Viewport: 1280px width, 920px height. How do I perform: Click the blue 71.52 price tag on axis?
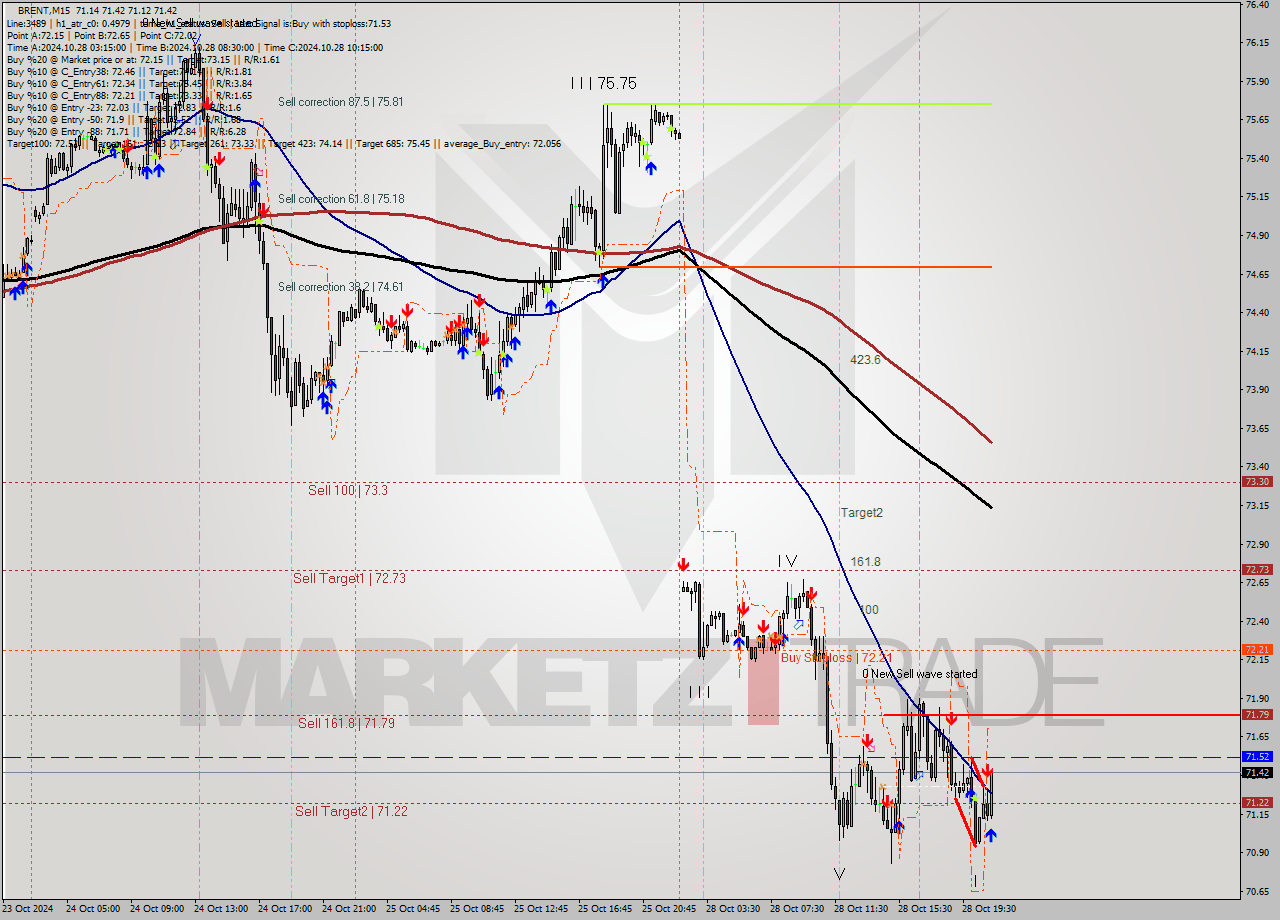1257,756
